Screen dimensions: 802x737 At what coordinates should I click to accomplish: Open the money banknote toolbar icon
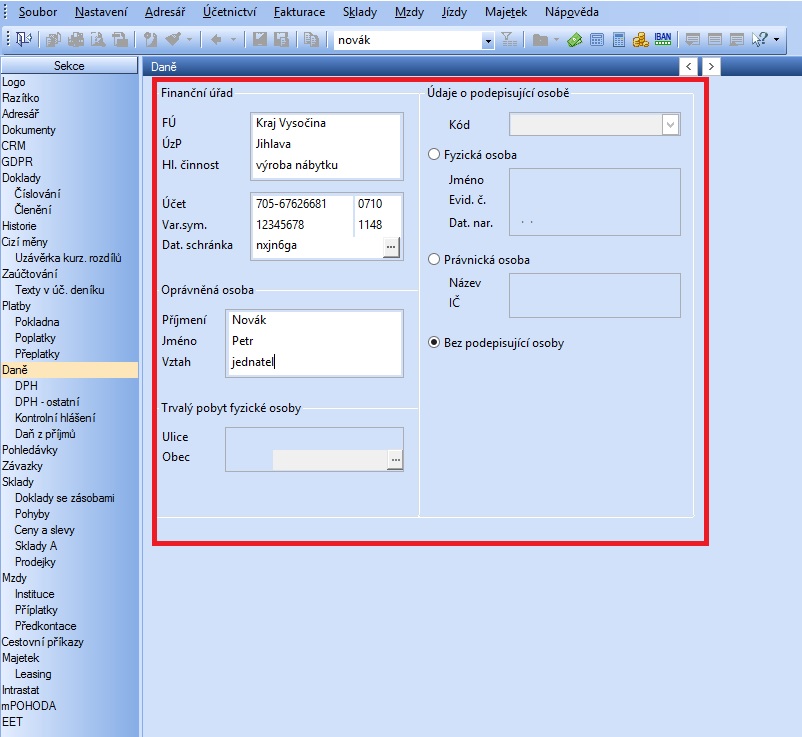click(x=574, y=40)
